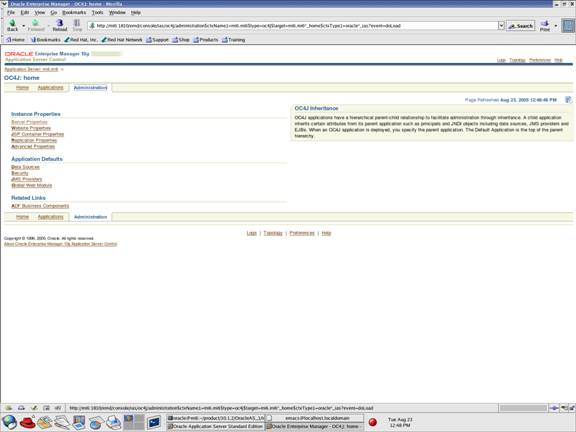The height and width of the screenshot is (432, 576).
Task: Click the header Preferences link
Action: pyautogui.click(x=540, y=60)
